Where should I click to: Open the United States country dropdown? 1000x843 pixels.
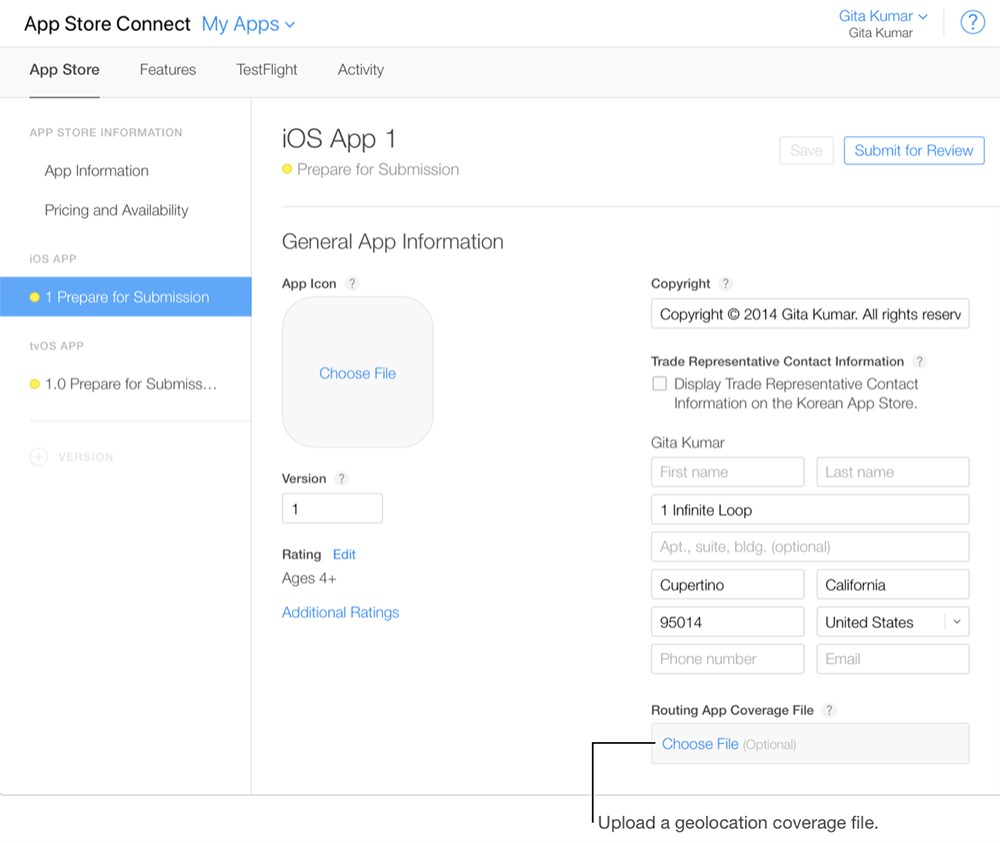click(x=893, y=622)
